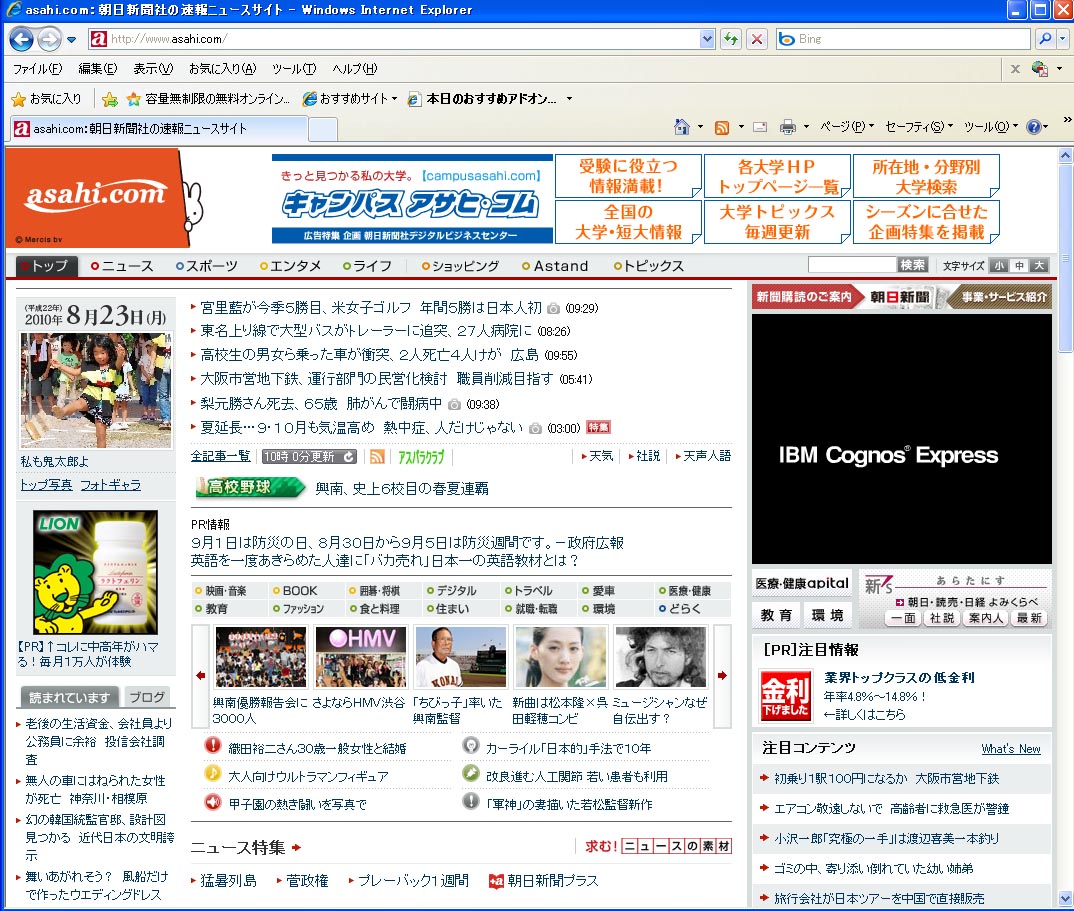Open the 表示(V) menu

153,68
